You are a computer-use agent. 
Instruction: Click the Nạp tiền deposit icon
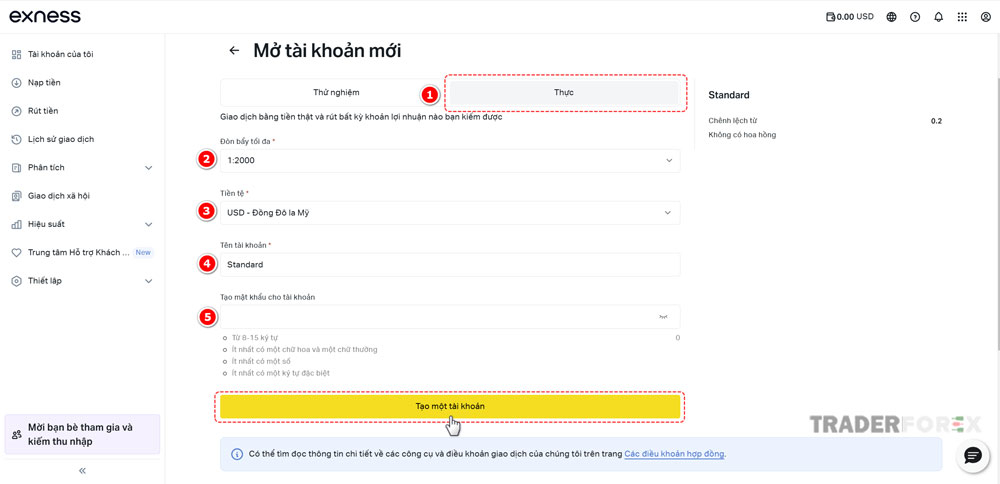[17, 83]
